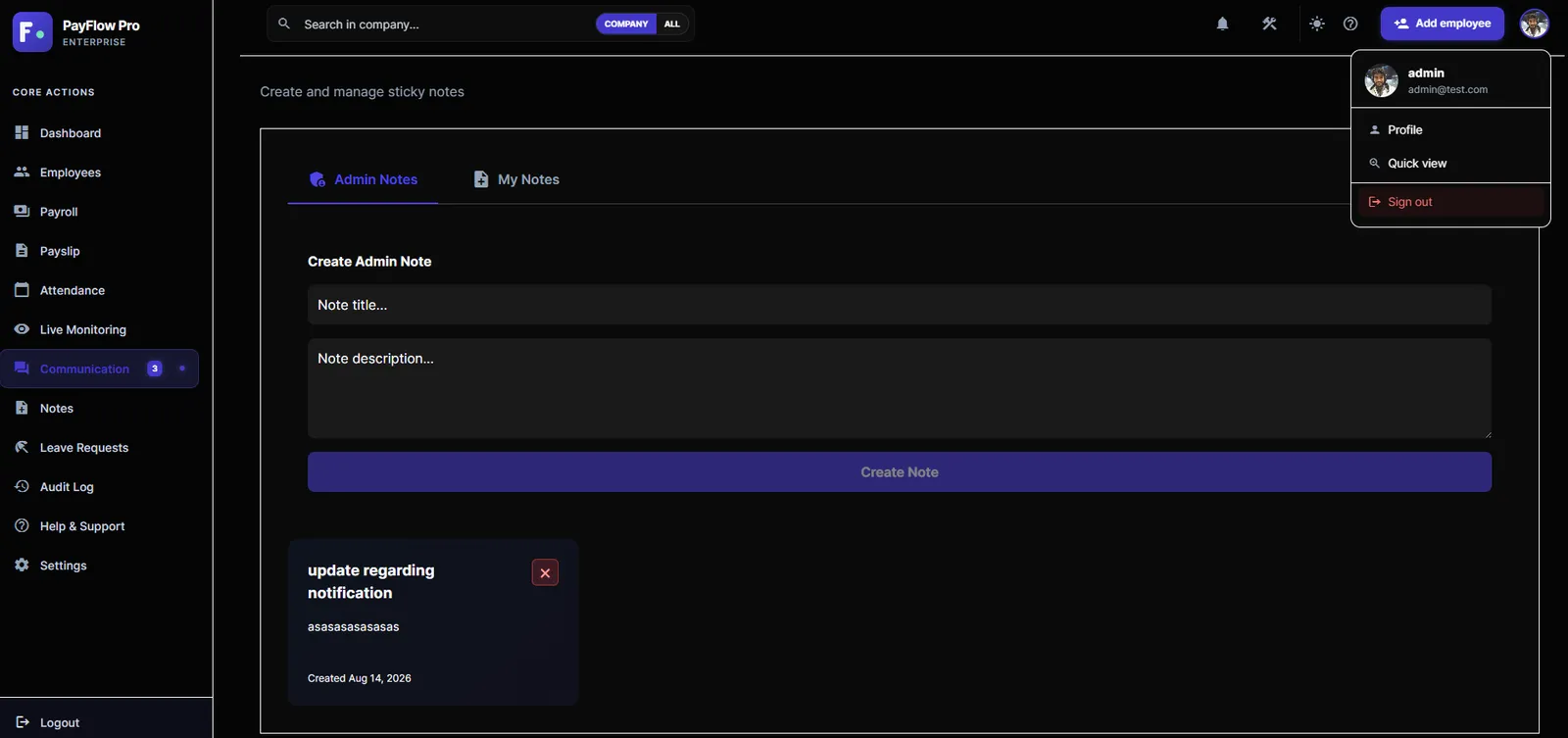Click the Add employee button

1442,24
